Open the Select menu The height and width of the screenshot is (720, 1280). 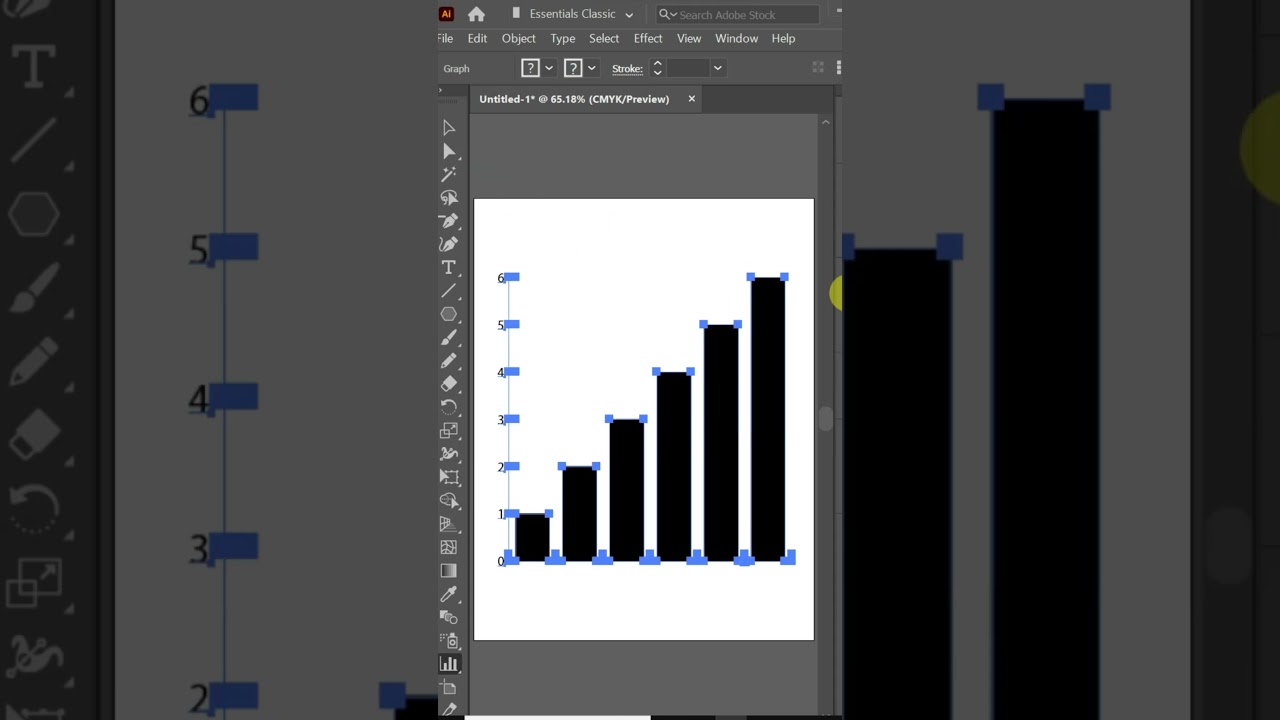pyautogui.click(x=604, y=38)
